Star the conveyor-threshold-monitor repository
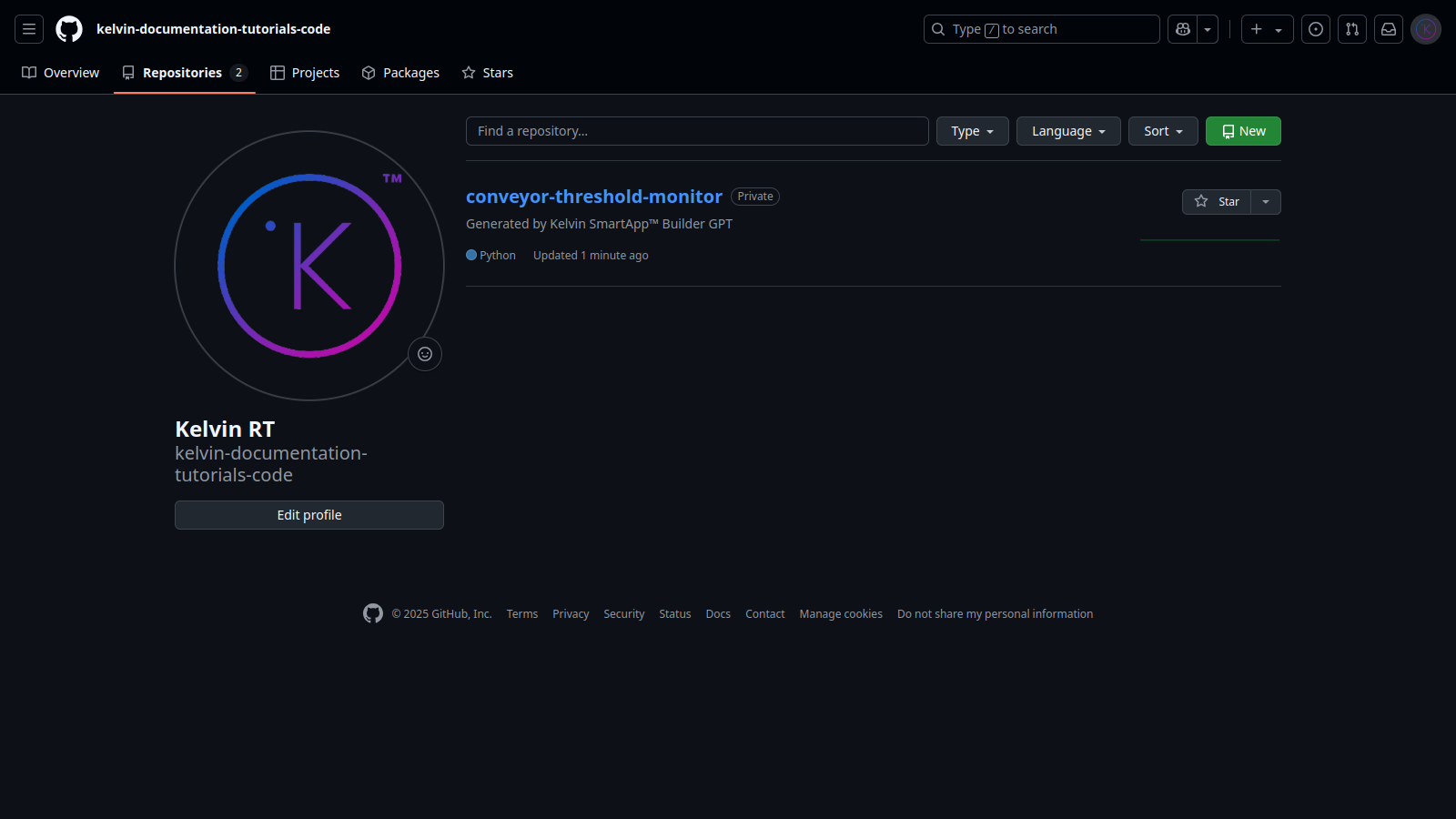 (x=1217, y=202)
